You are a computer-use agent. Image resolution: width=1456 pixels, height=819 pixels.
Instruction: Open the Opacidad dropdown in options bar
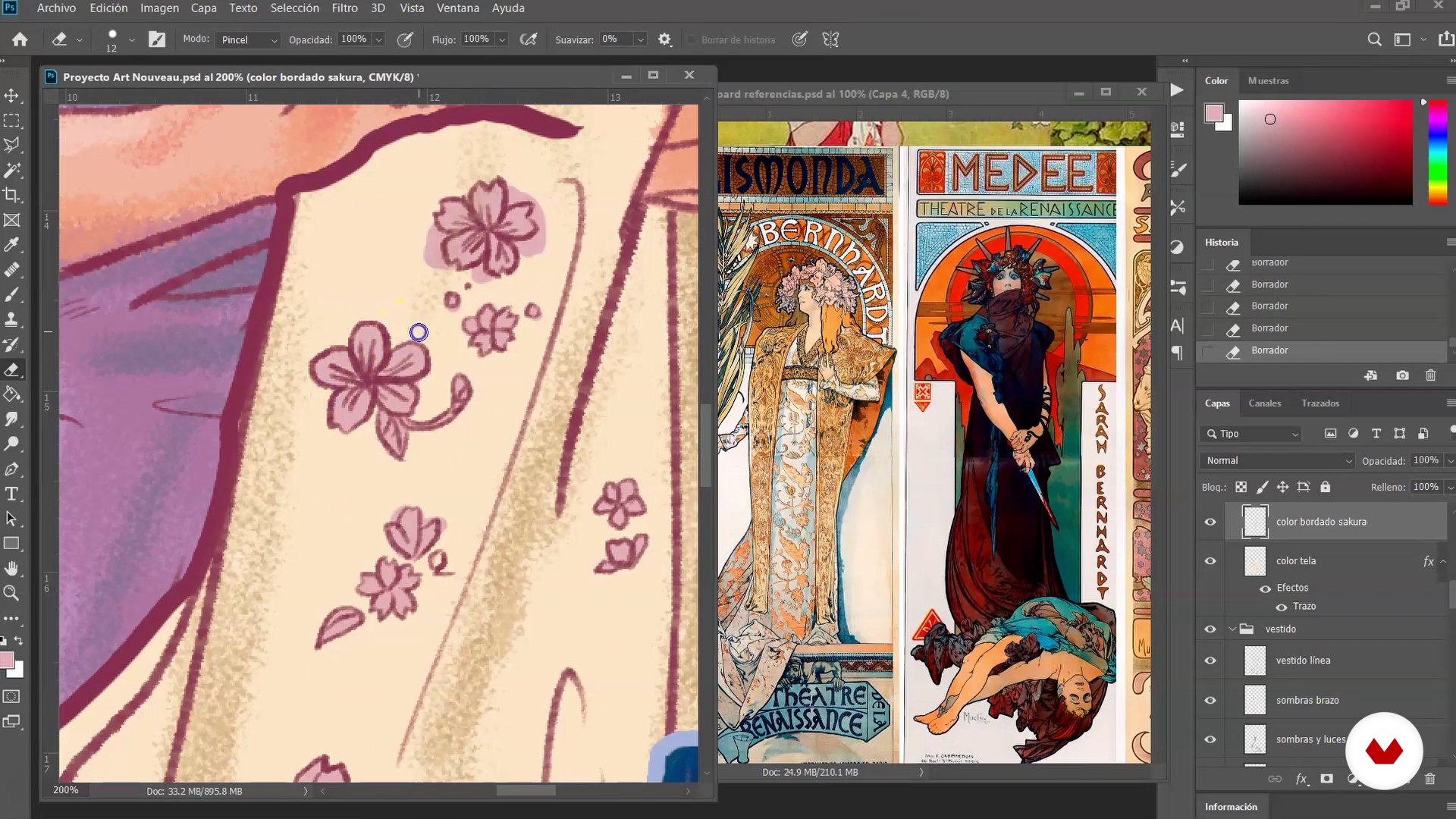pos(379,39)
